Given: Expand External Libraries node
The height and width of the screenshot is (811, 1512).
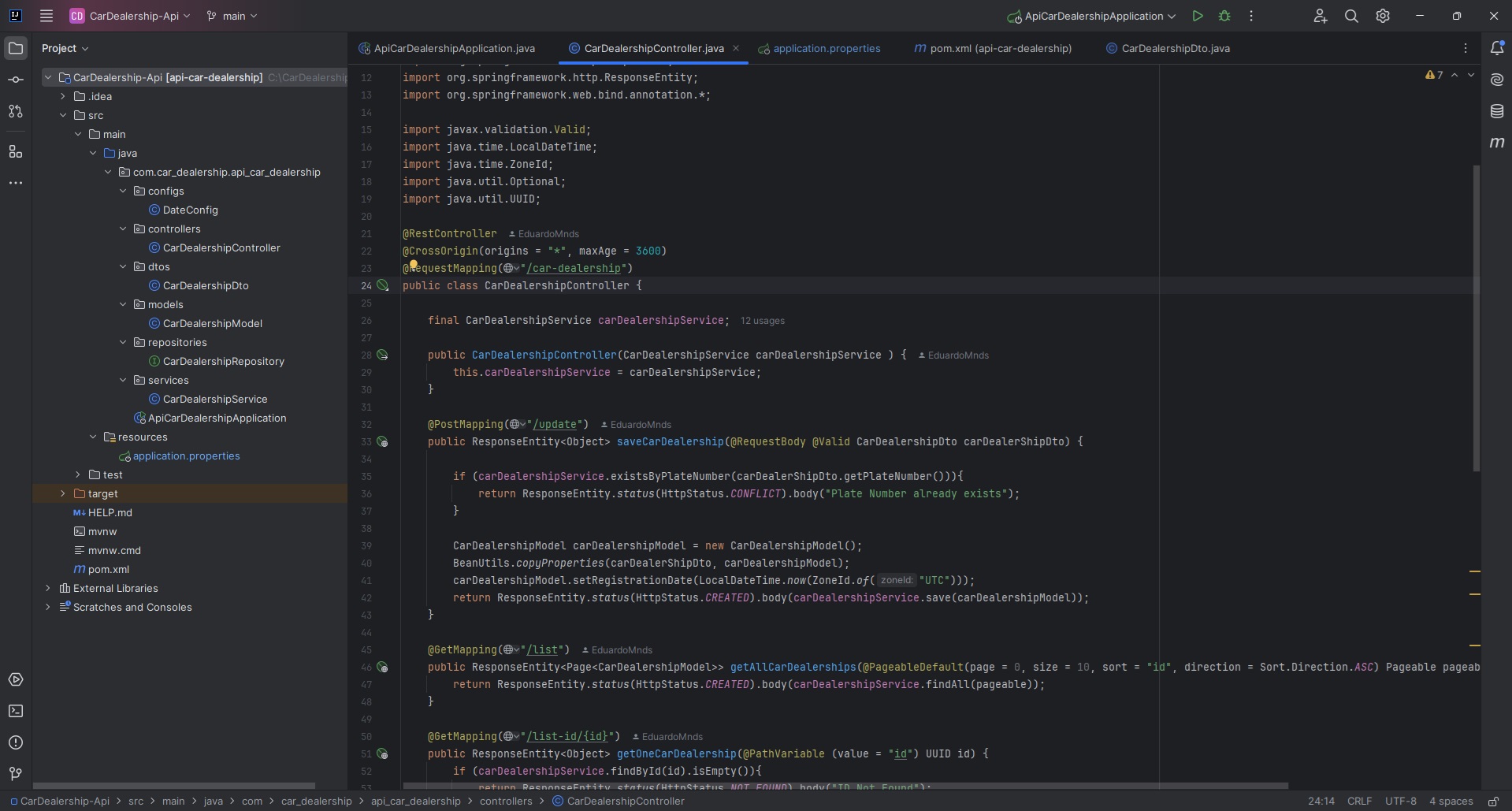Looking at the screenshot, I should coord(48,588).
